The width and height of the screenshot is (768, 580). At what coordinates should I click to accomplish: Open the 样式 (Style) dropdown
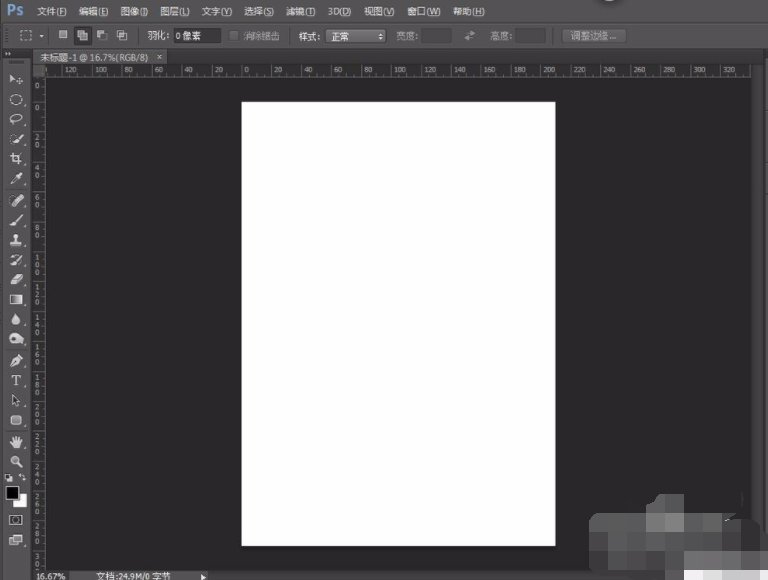[x=355, y=36]
